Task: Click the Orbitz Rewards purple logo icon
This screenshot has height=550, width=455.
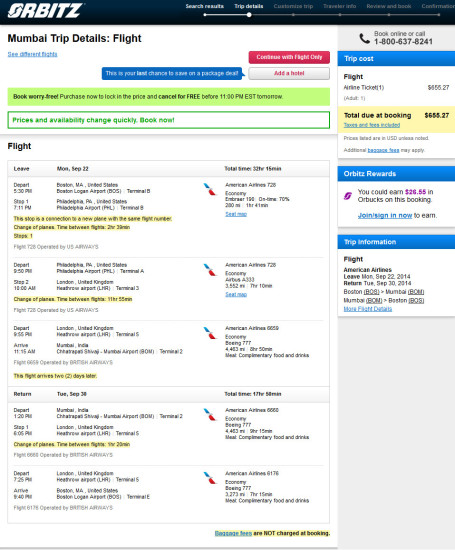Action: coord(348,196)
